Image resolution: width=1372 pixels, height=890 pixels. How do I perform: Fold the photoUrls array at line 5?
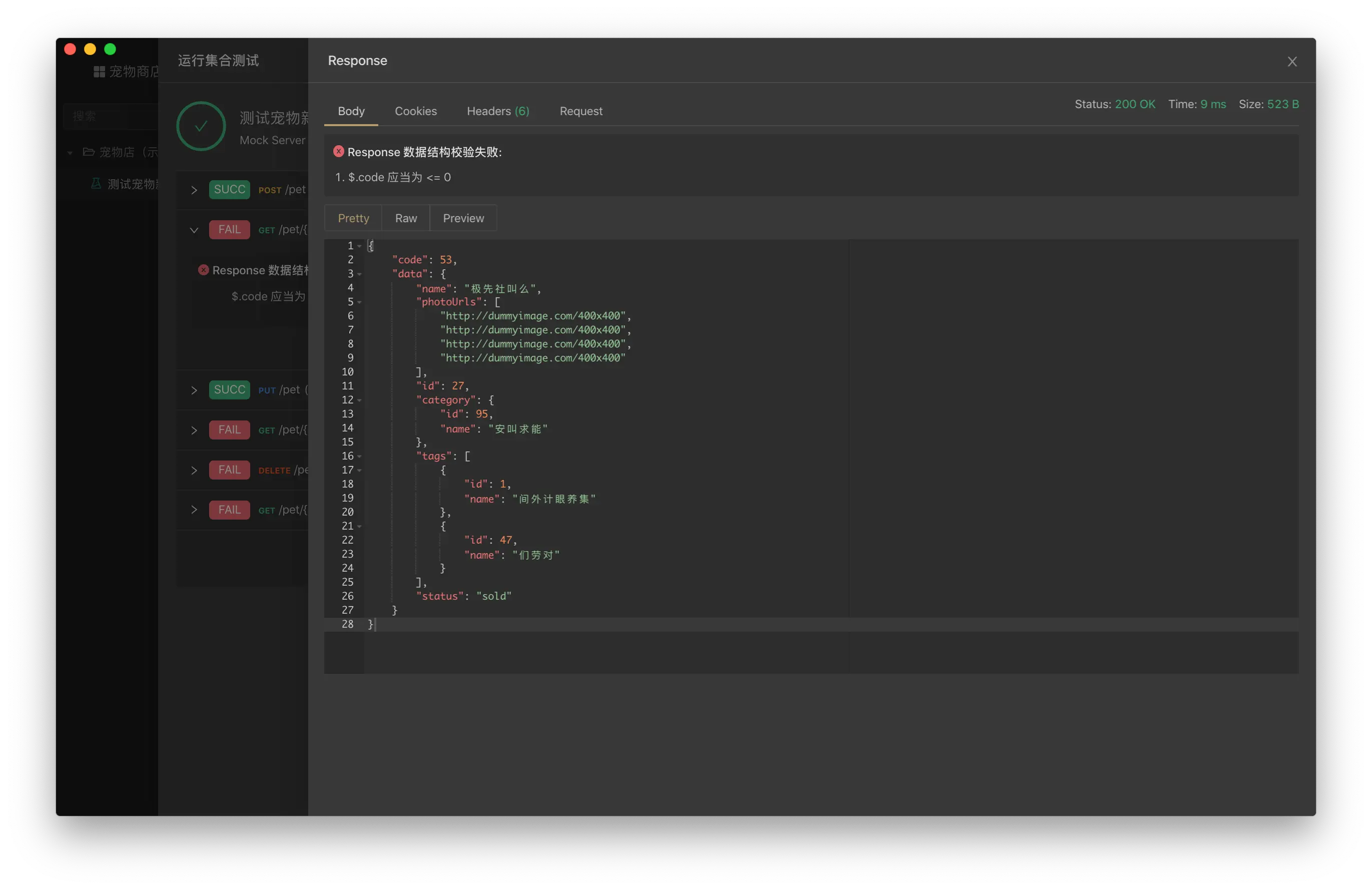[x=360, y=302]
